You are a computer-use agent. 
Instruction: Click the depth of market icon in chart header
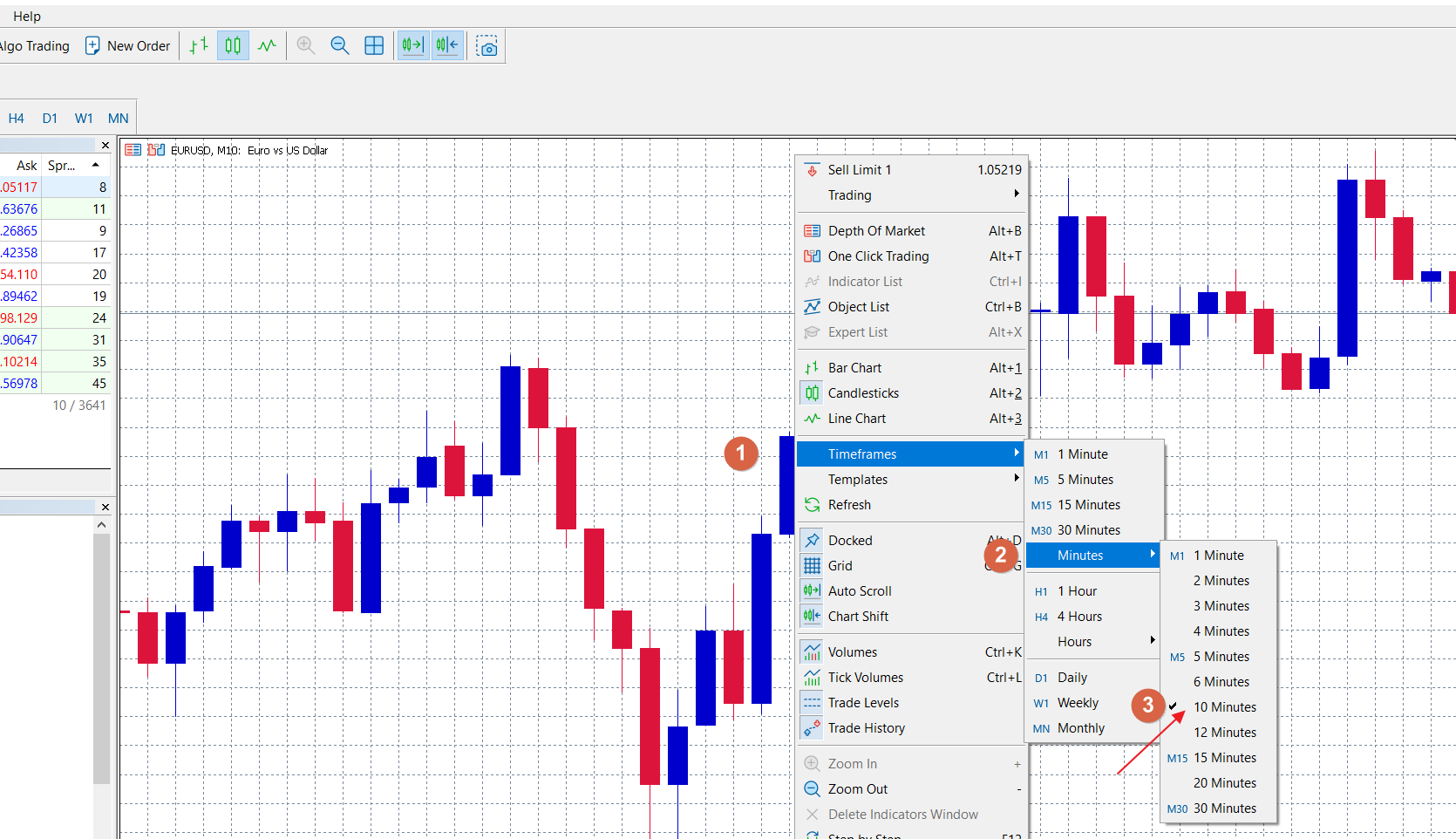133,150
